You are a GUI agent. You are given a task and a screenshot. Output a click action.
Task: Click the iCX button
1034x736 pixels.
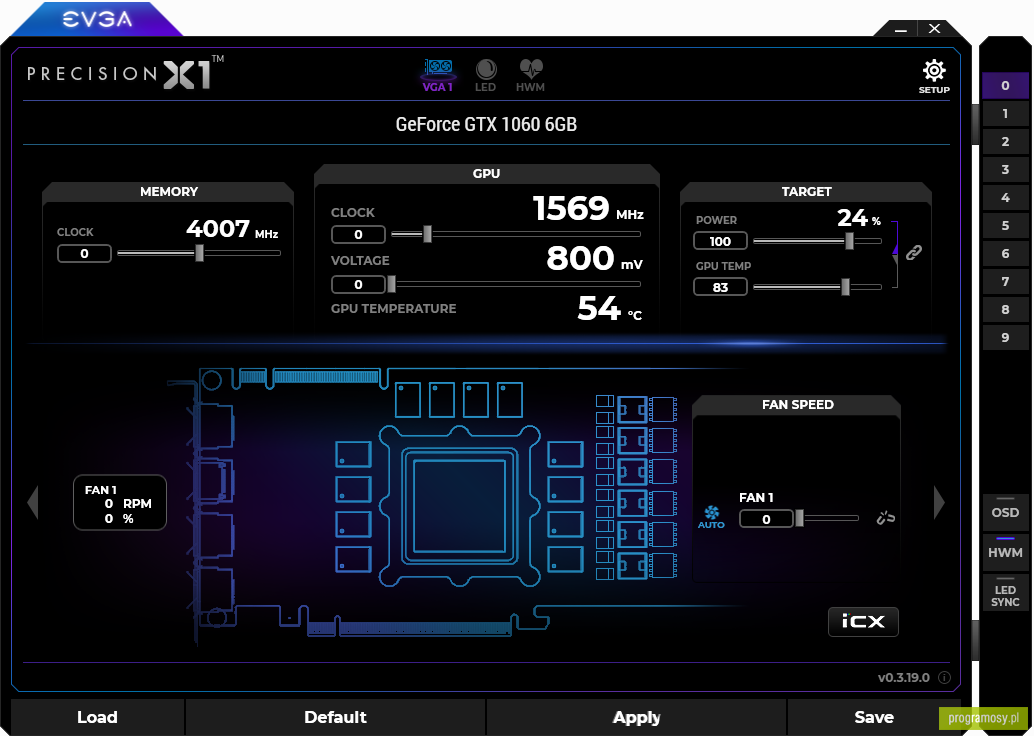863,621
